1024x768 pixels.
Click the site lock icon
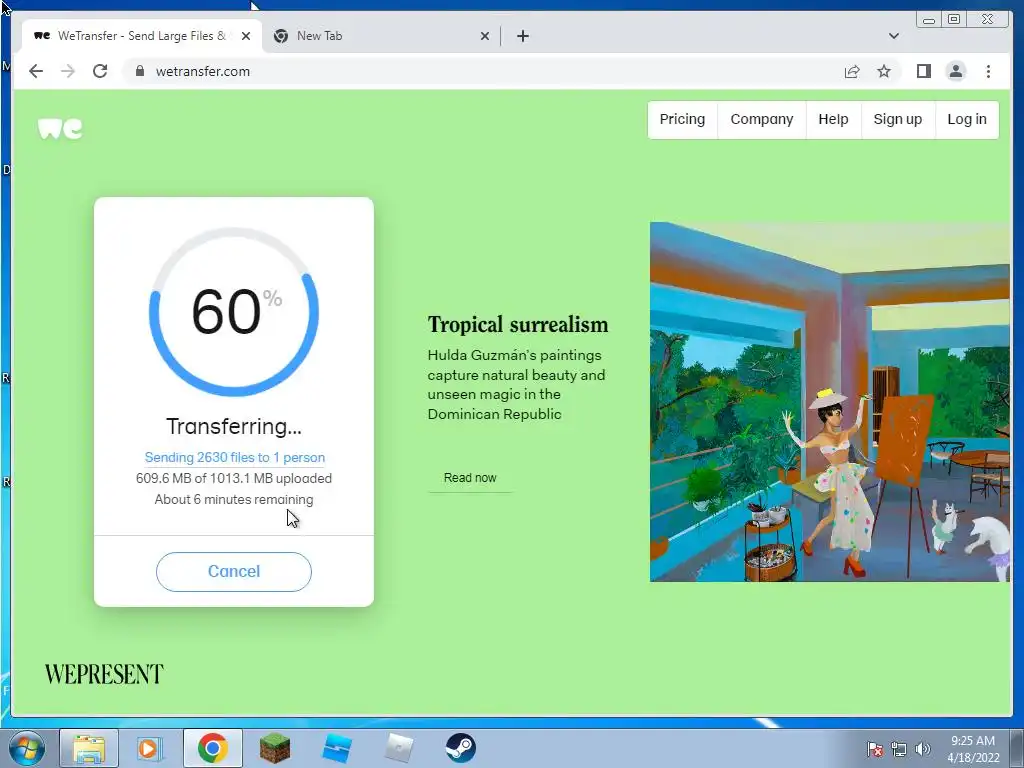139,71
